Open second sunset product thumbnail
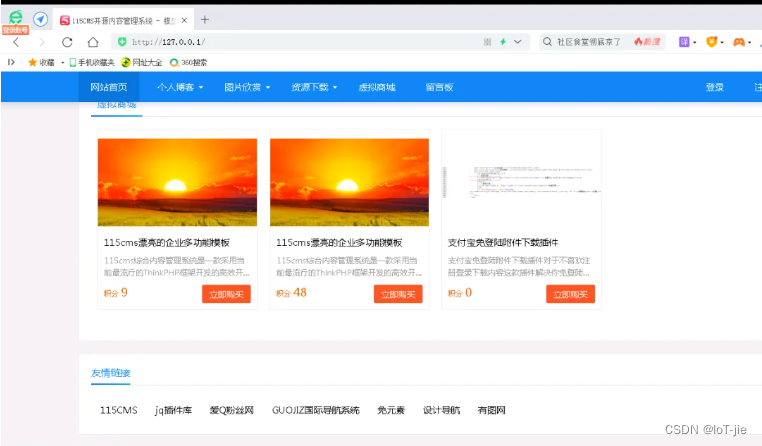762x446 pixels. 349,182
